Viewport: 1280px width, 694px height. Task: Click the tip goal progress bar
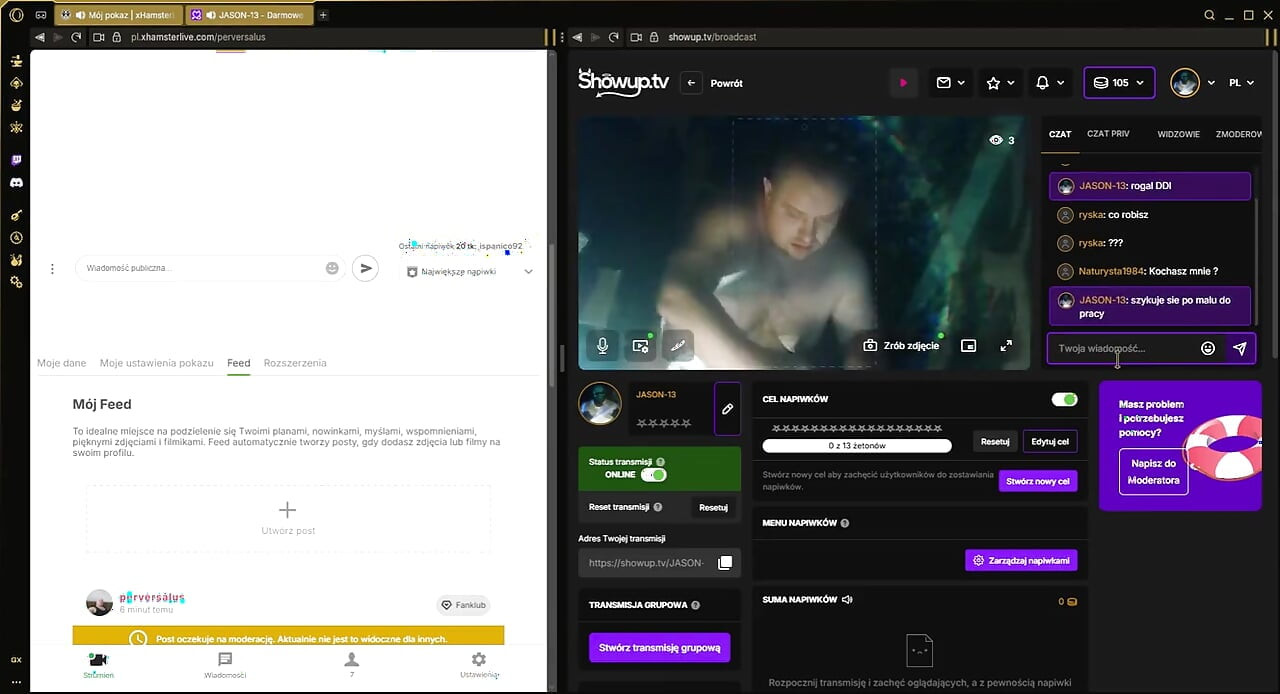(857, 445)
